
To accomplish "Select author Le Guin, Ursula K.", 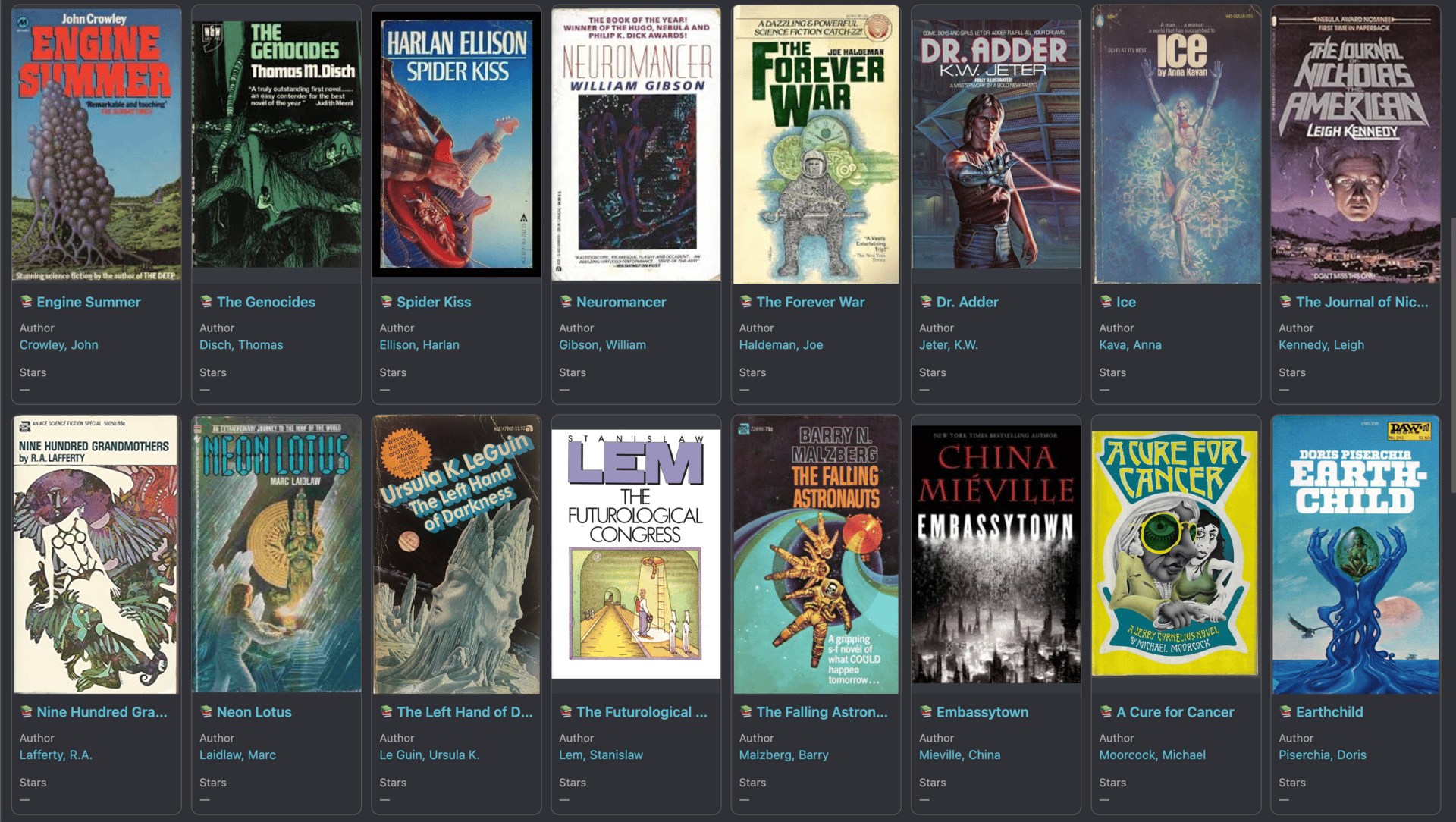I will click(429, 755).
